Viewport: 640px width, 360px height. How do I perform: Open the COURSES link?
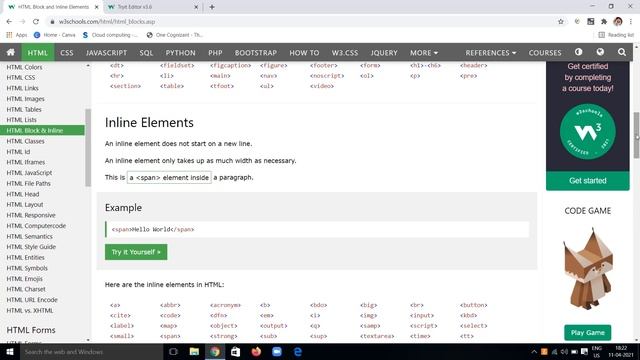point(545,53)
